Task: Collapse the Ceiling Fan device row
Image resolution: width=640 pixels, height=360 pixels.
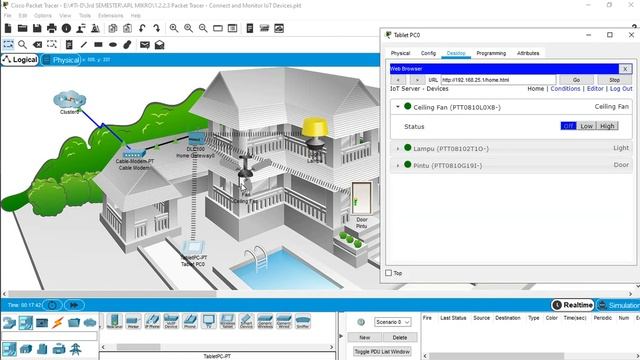Action: tap(398, 107)
